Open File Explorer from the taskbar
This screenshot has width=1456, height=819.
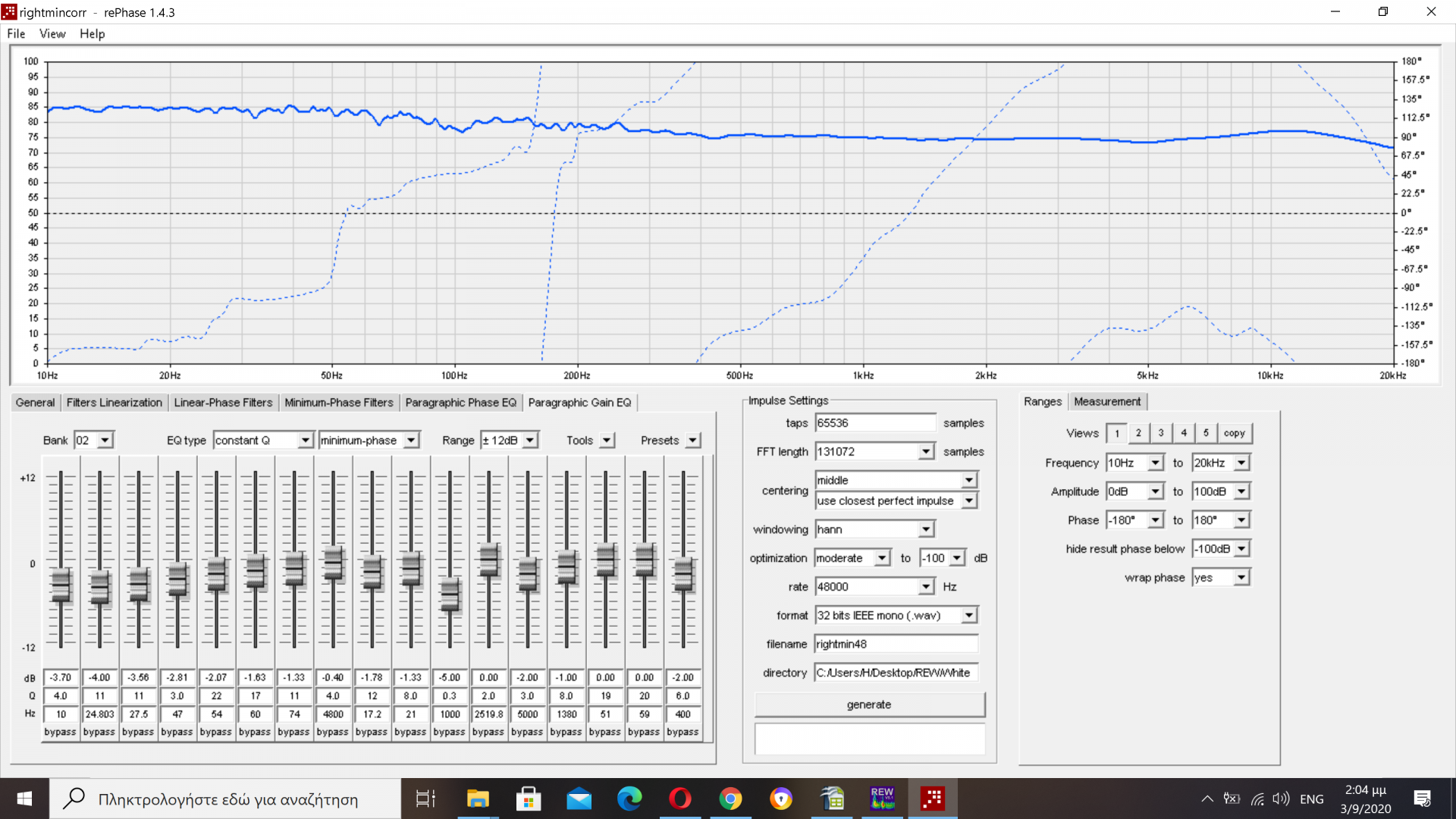478,799
